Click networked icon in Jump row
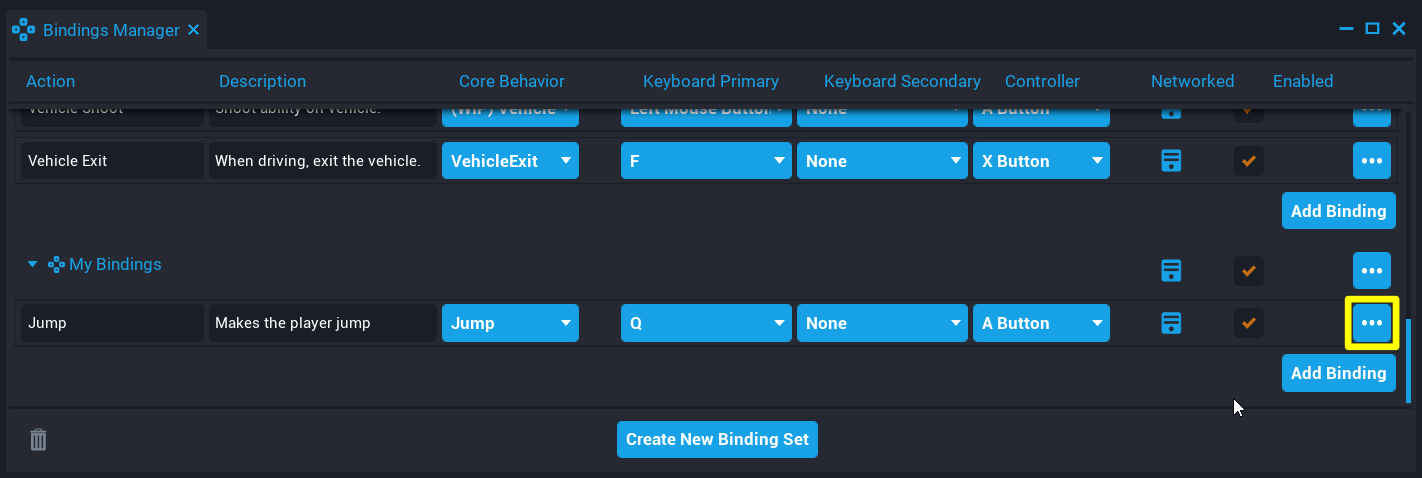1422x478 pixels. point(1171,323)
